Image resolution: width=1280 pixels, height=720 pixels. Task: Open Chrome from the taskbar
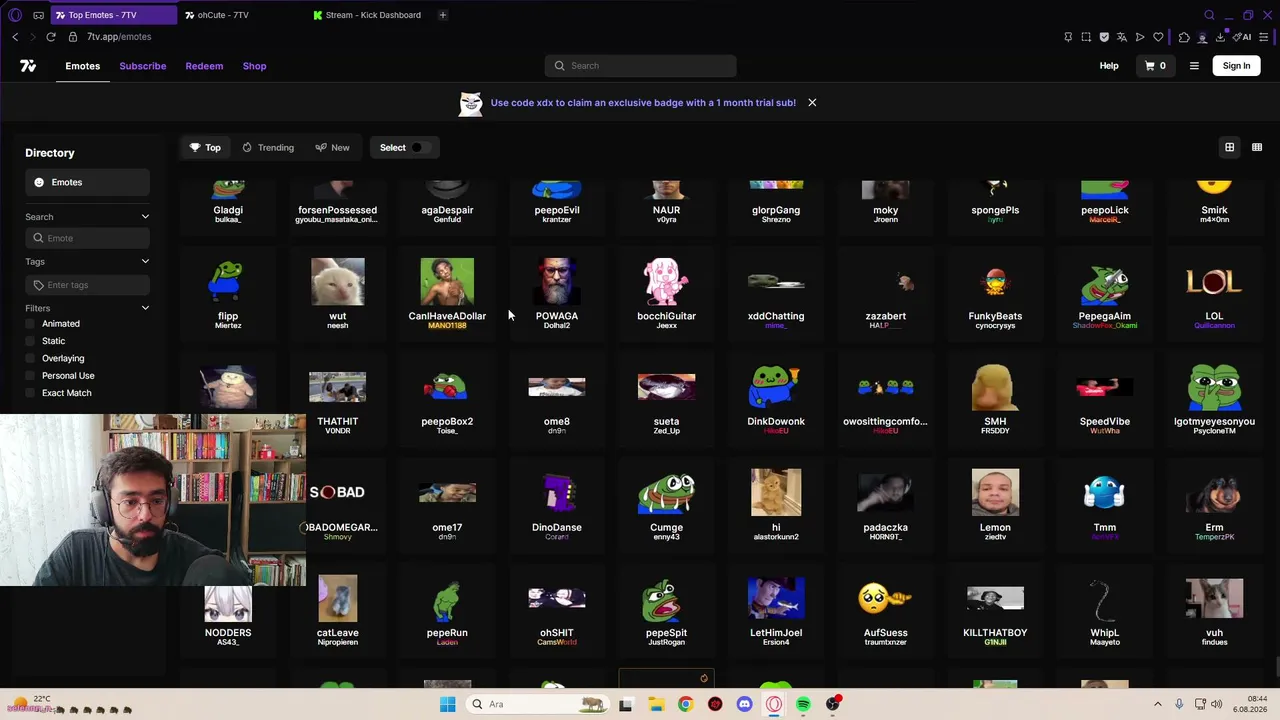685,704
